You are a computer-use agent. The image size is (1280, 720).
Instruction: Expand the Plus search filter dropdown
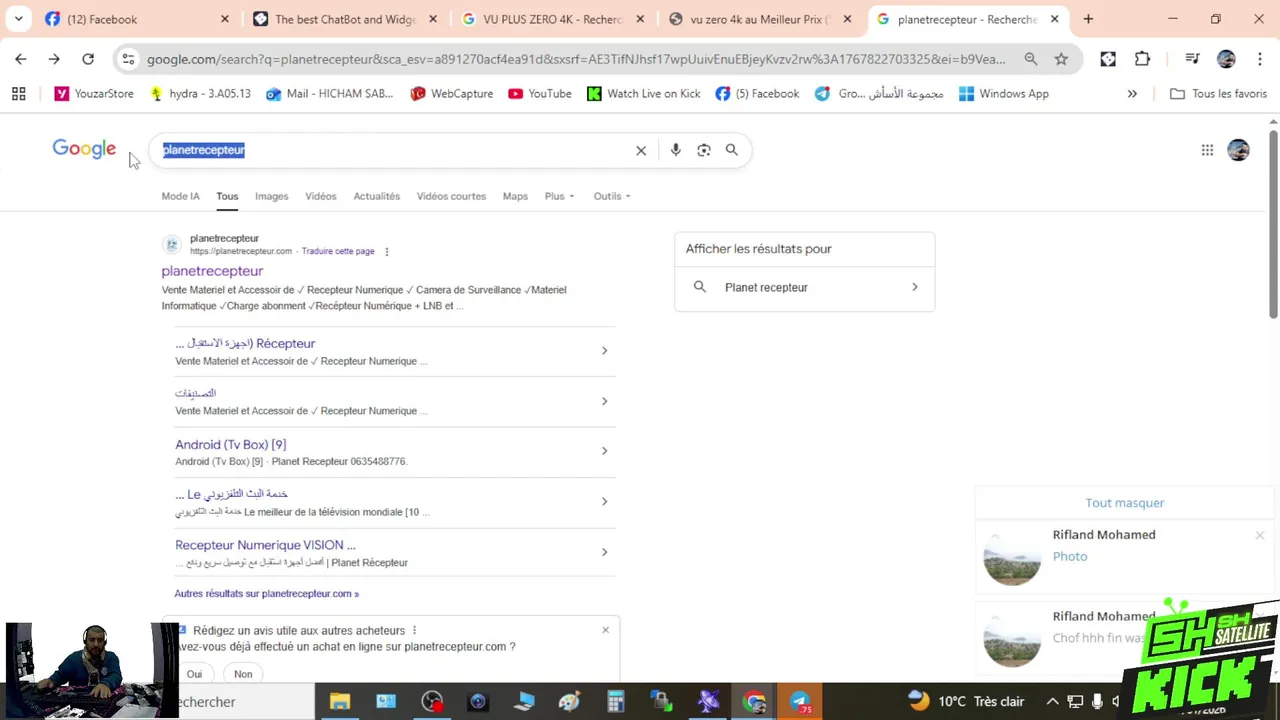(559, 196)
